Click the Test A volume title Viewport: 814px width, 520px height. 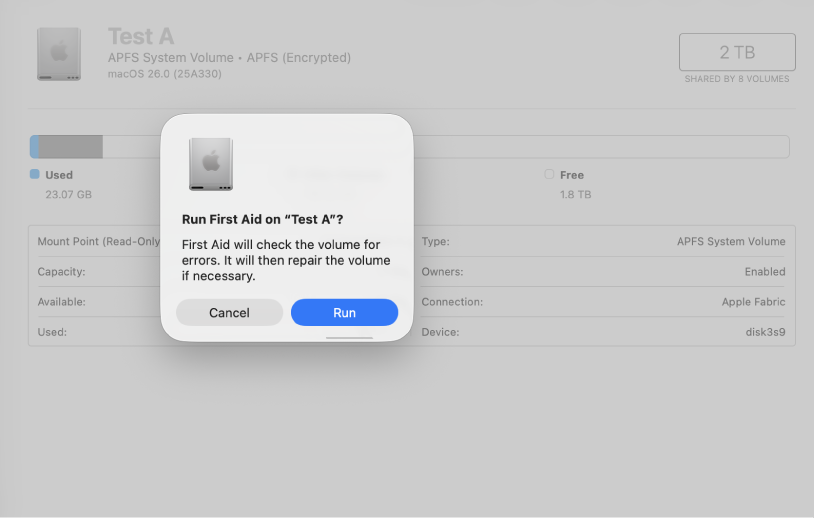coord(141,36)
